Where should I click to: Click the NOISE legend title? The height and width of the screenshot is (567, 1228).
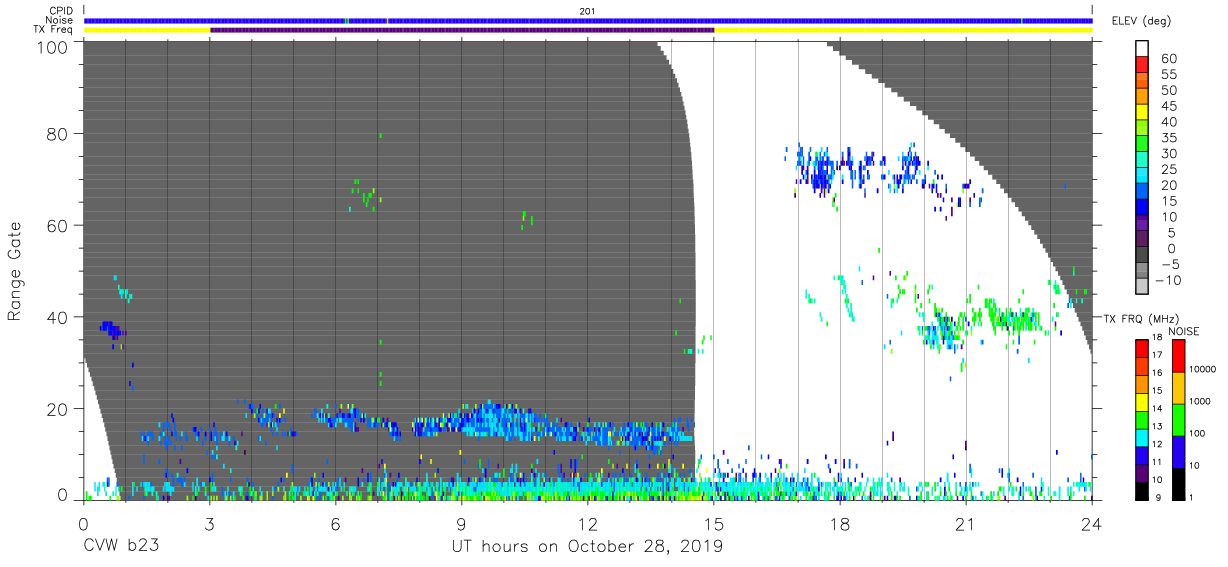(1184, 331)
